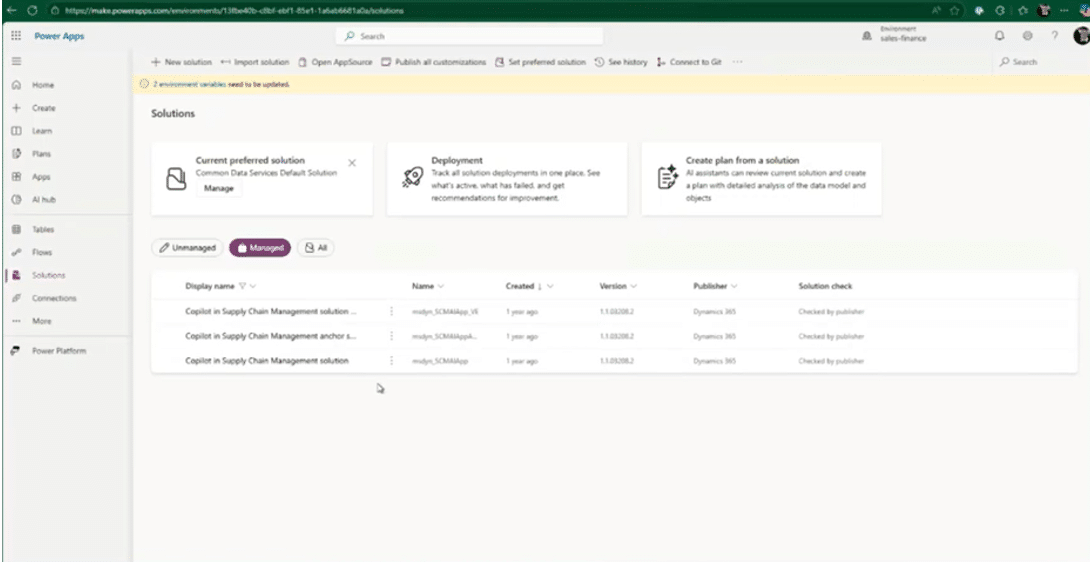Open more actions for msdyn_SCMAIApp row
Image resolution: width=1090 pixels, height=562 pixels.
pyautogui.click(x=391, y=360)
